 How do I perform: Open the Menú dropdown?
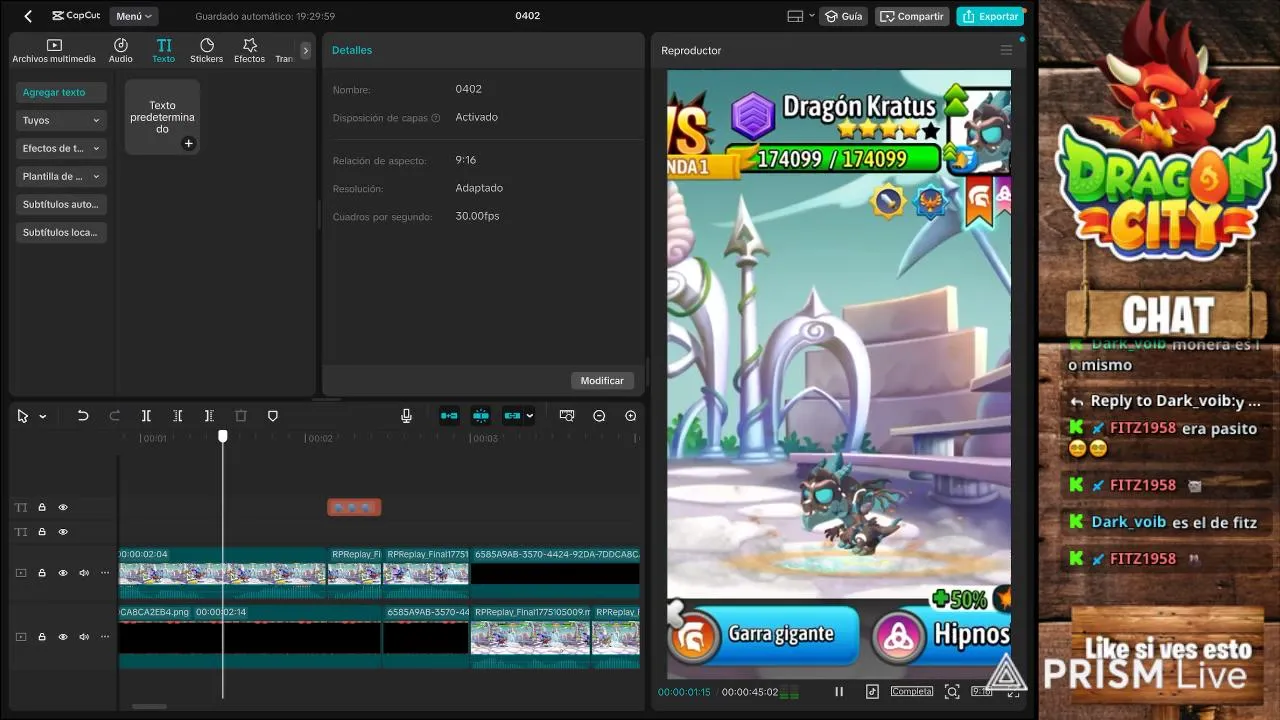point(134,16)
